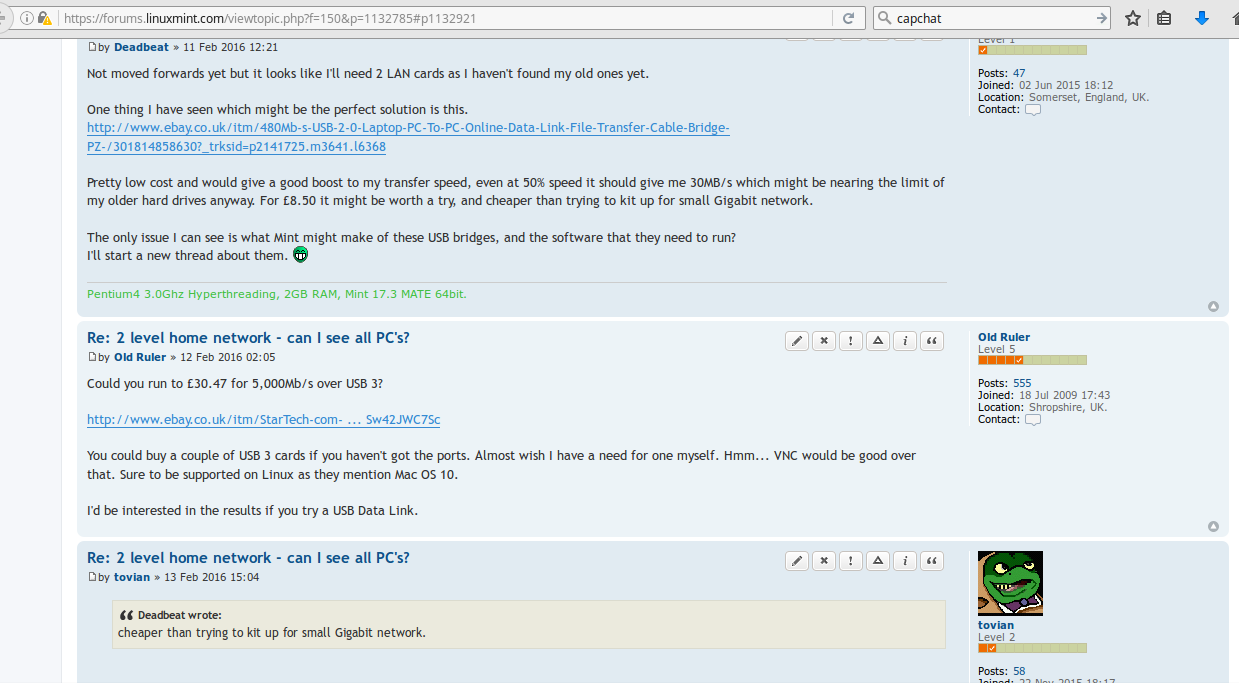Submit the search using the go arrow
Screen dimensions: 1239x683
[x=1101, y=18]
